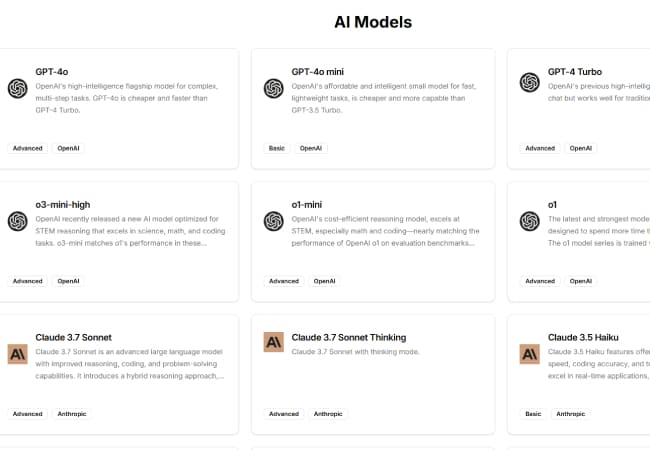Image resolution: width=650 pixels, height=450 pixels.
Task: Click the OpenAI tag on o3-mini-high card
Action: coord(69,281)
